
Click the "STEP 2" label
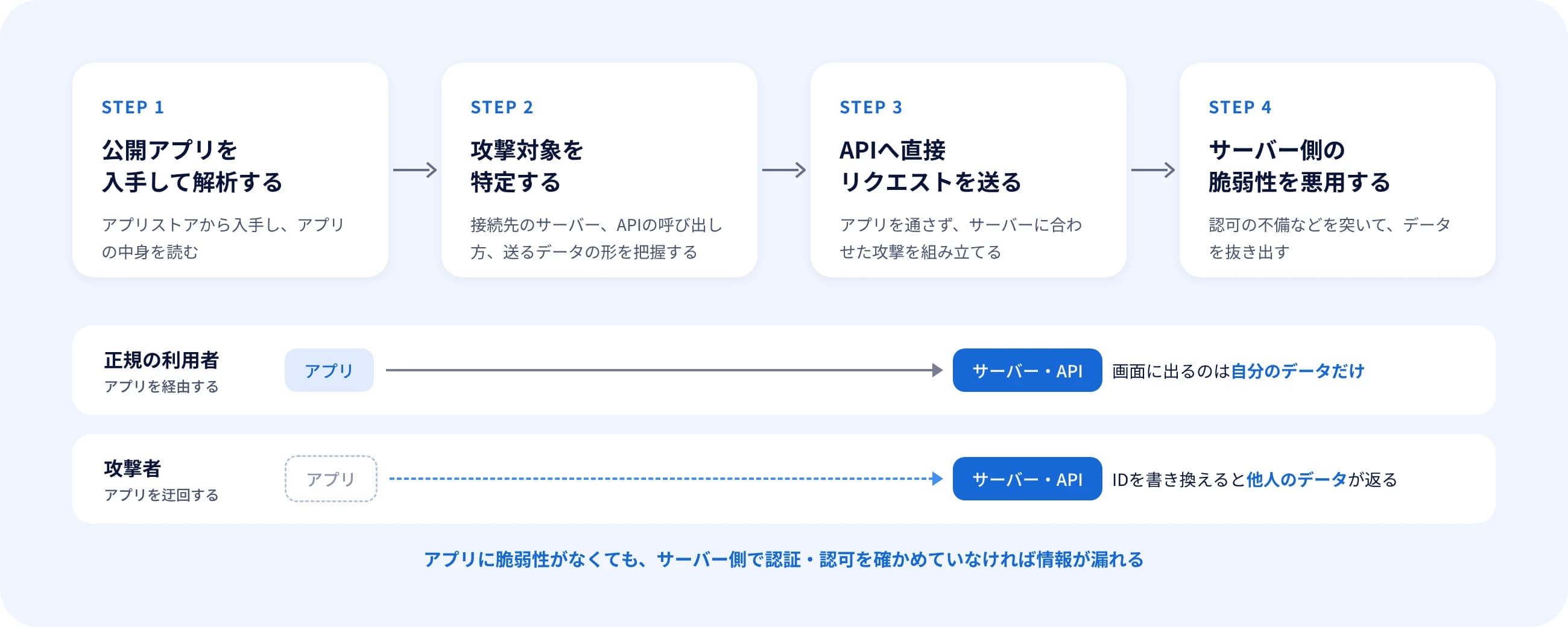pyautogui.click(x=502, y=107)
